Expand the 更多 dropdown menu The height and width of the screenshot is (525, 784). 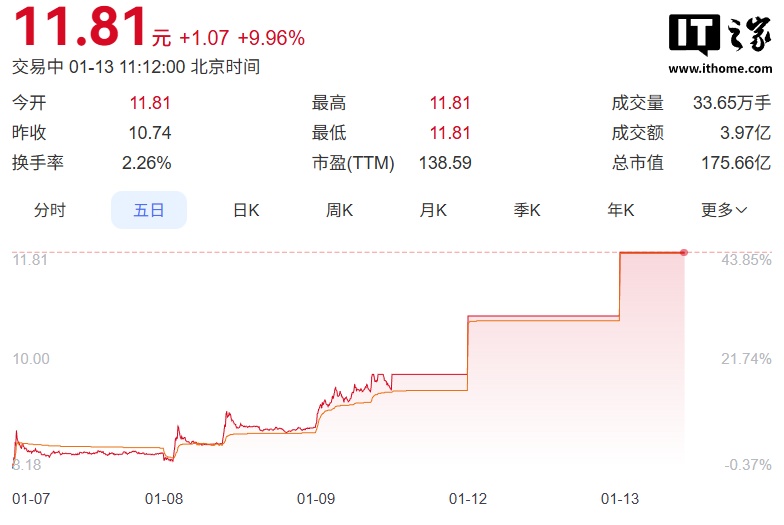pos(724,210)
